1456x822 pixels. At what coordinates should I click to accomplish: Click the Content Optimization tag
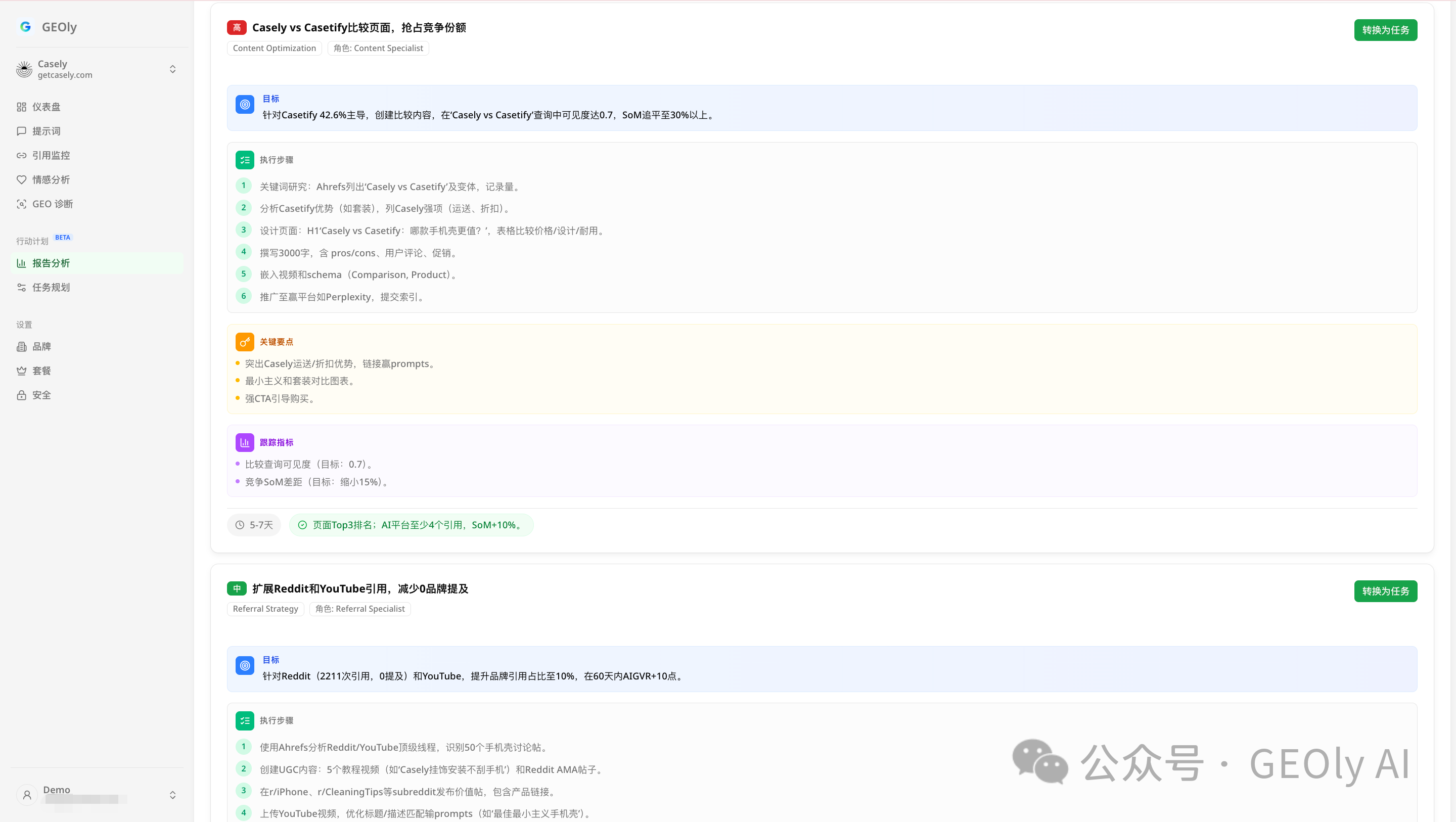pos(274,48)
